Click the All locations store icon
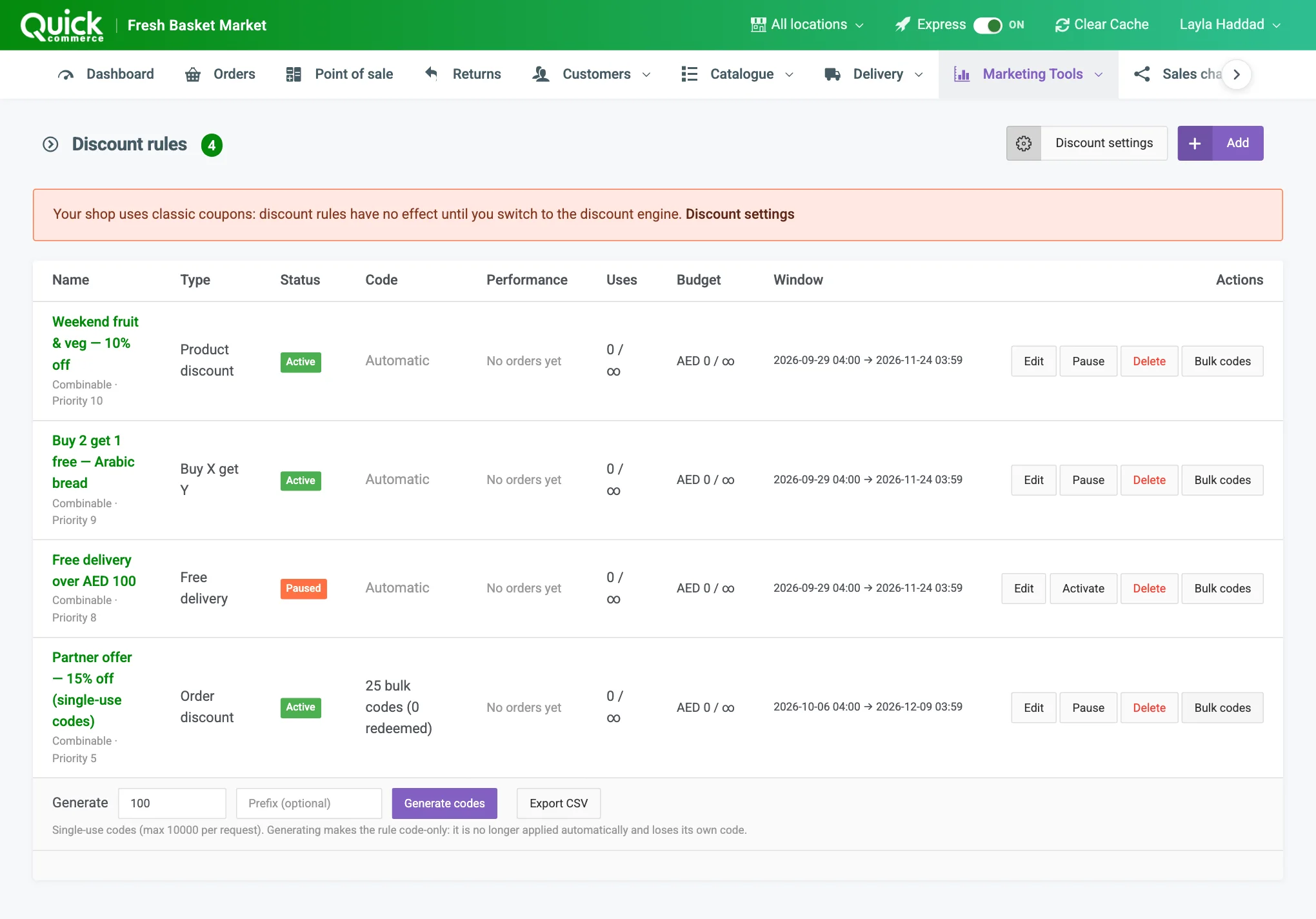 tap(758, 25)
